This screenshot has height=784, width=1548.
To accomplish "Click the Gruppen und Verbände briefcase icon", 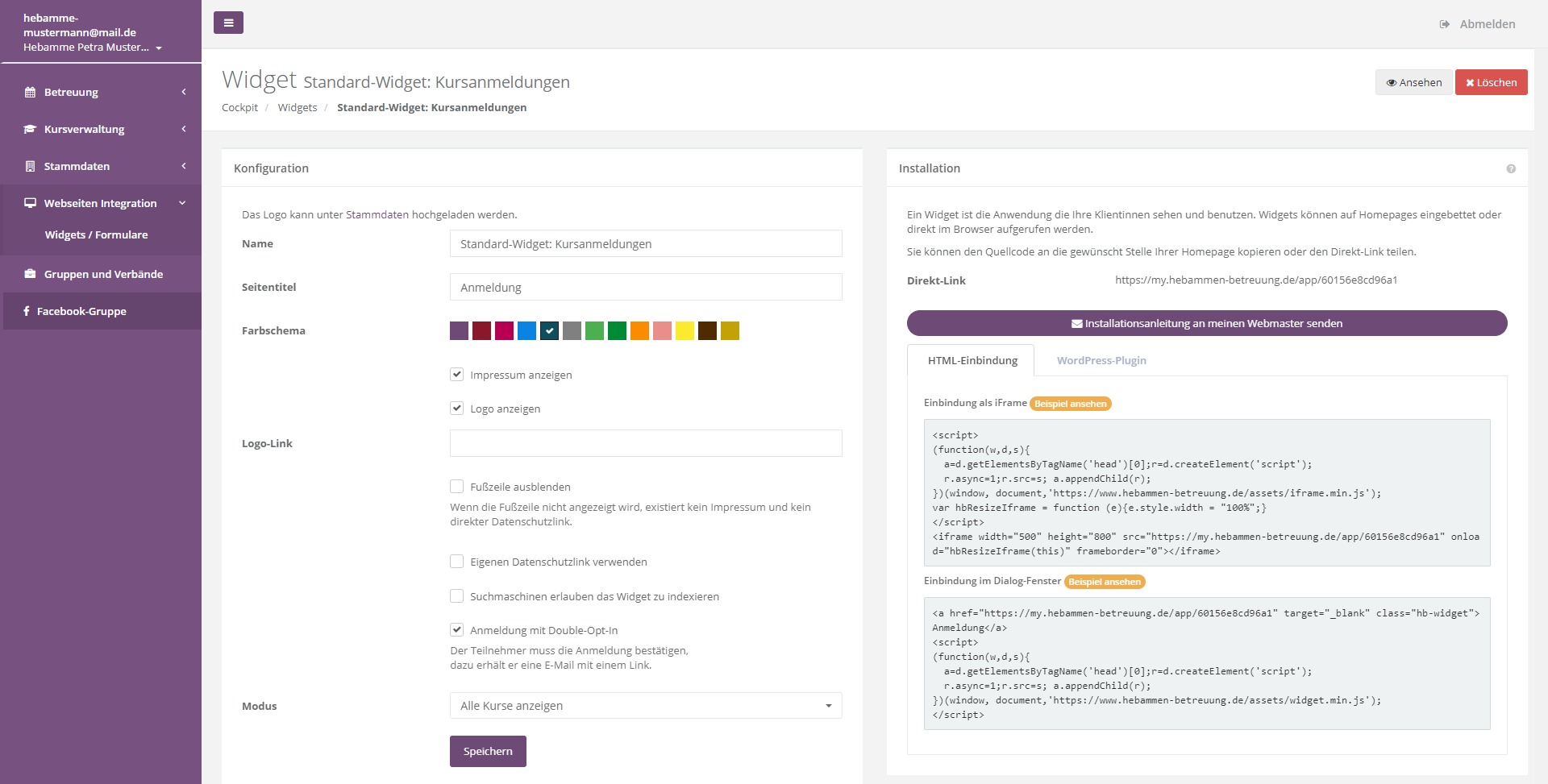I will [30, 274].
